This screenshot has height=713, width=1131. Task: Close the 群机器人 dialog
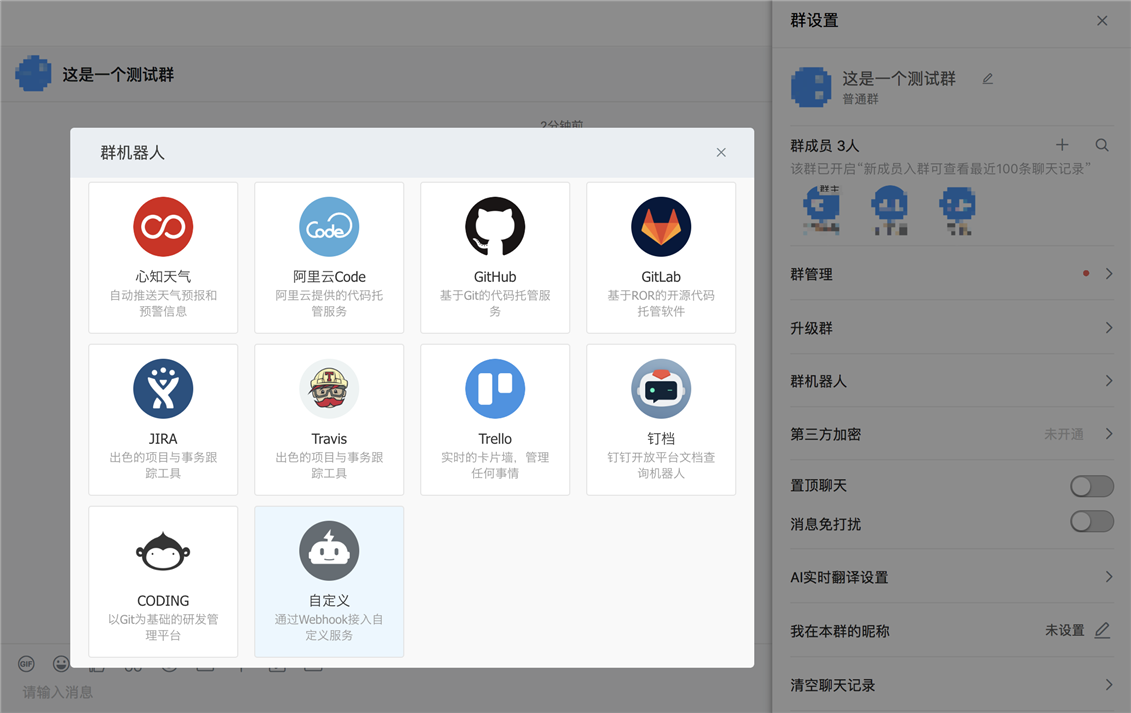[x=721, y=152]
